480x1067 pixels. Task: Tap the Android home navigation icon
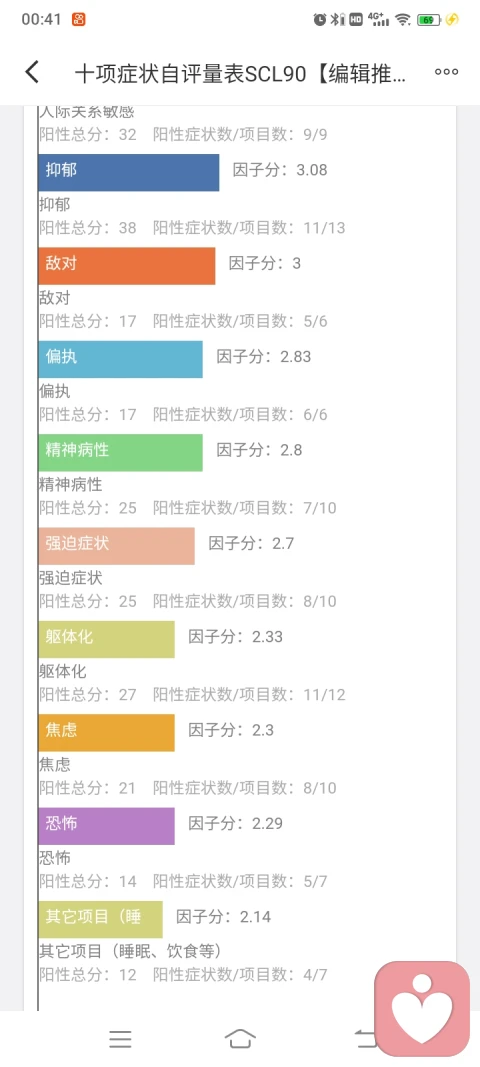pos(240,1038)
